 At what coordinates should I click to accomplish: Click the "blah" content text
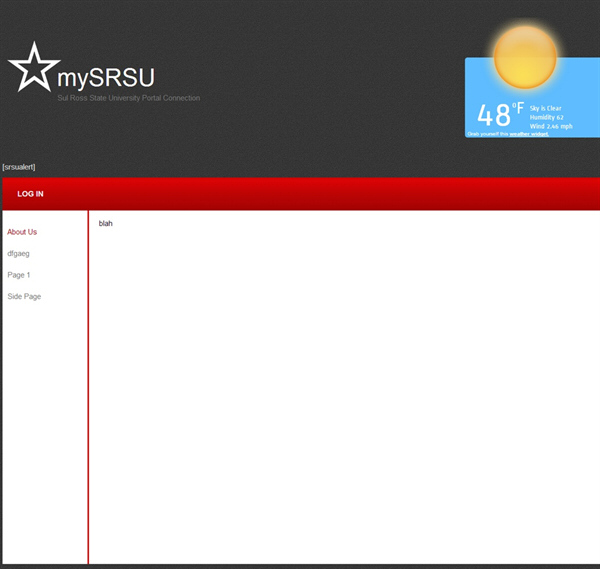[106, 223]
